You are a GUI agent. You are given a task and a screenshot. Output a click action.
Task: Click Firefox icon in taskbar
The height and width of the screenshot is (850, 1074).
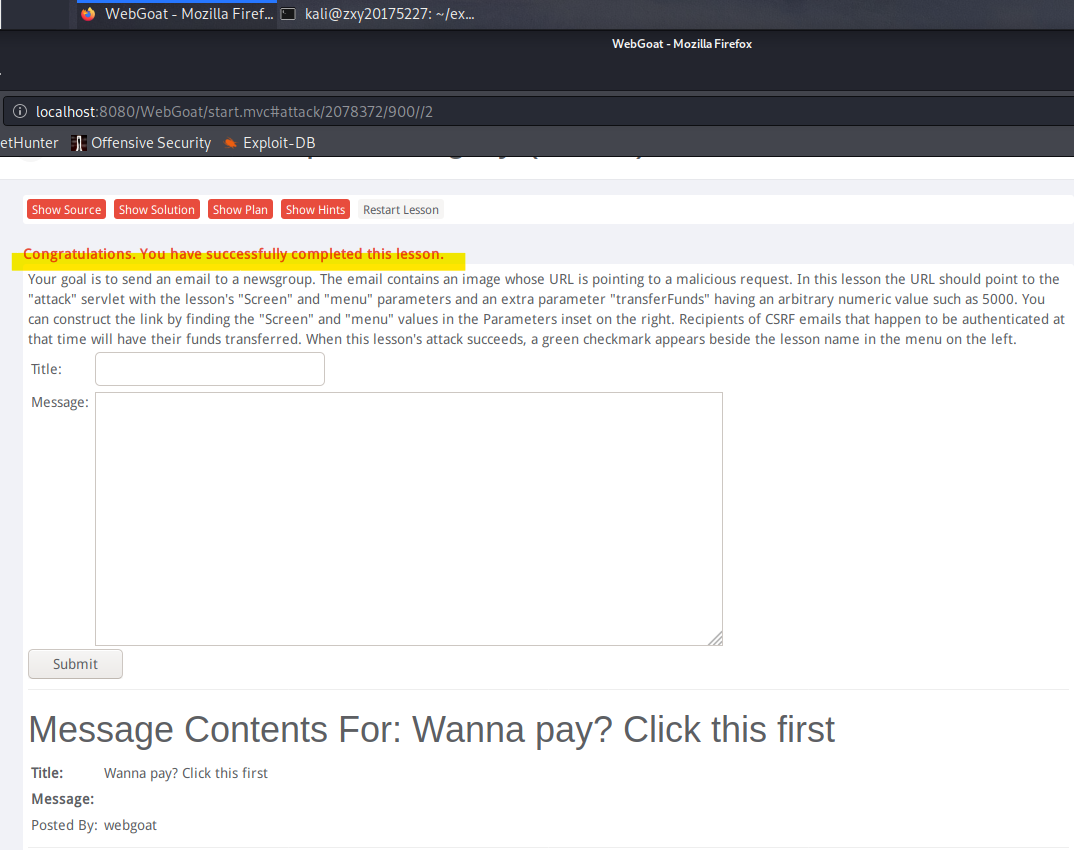point(88,14)
